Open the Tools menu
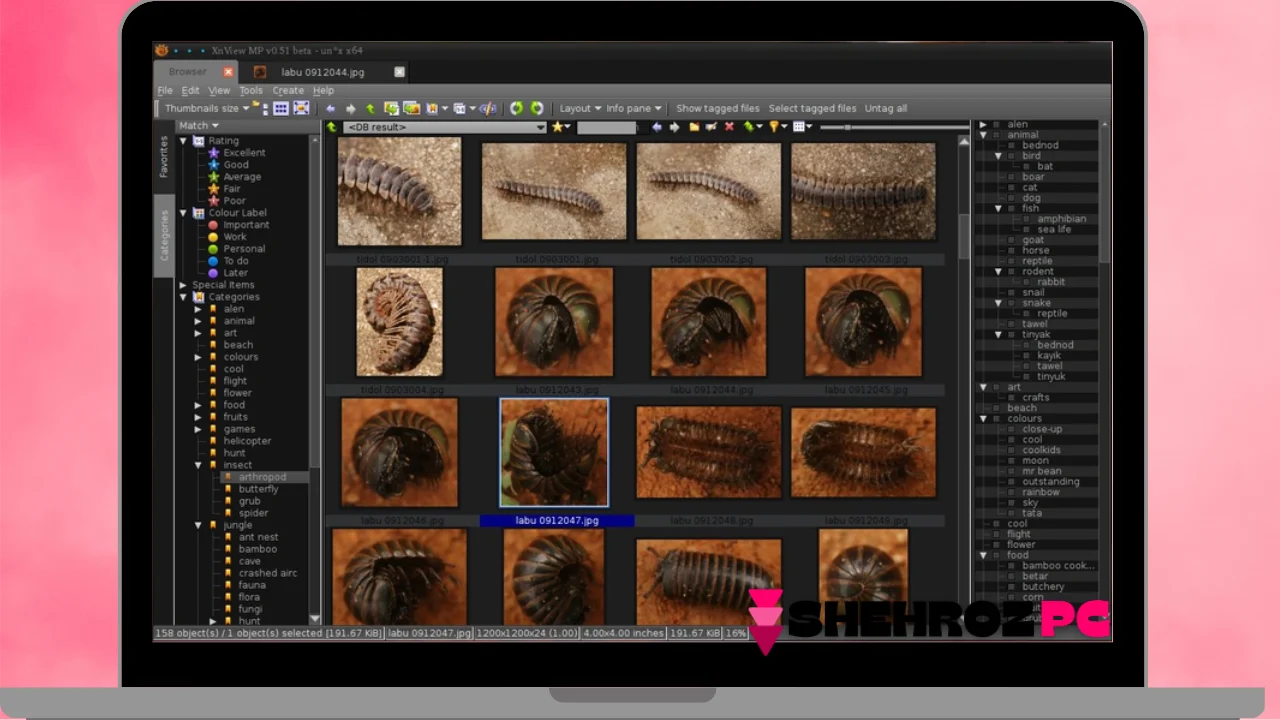The image size is (1280, 720). [250, 90]
